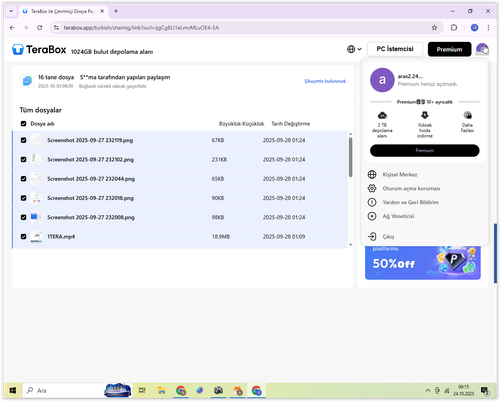
Task: Select Çıkış to log out
Action: (x=388, y=237)
